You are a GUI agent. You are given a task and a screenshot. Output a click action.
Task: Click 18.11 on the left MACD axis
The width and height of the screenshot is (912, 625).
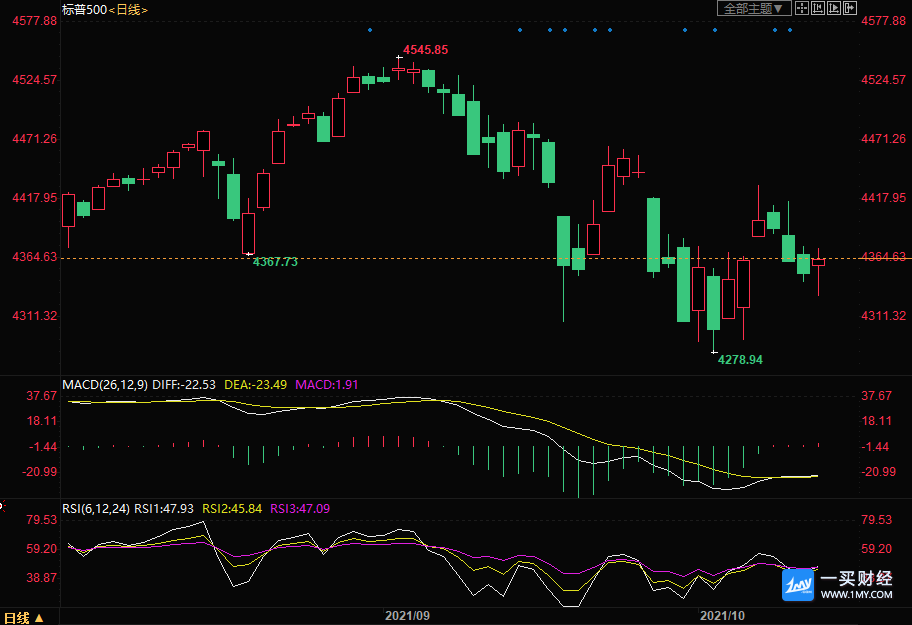tap(42, 421)
